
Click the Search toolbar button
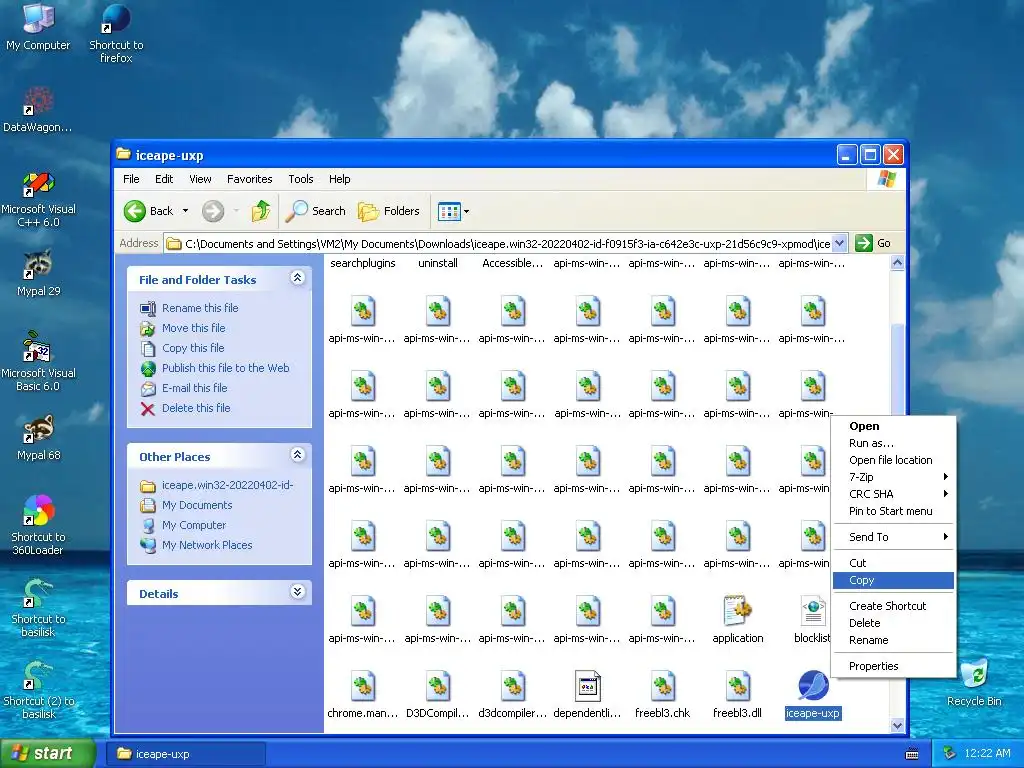click(x=316, y=211)
